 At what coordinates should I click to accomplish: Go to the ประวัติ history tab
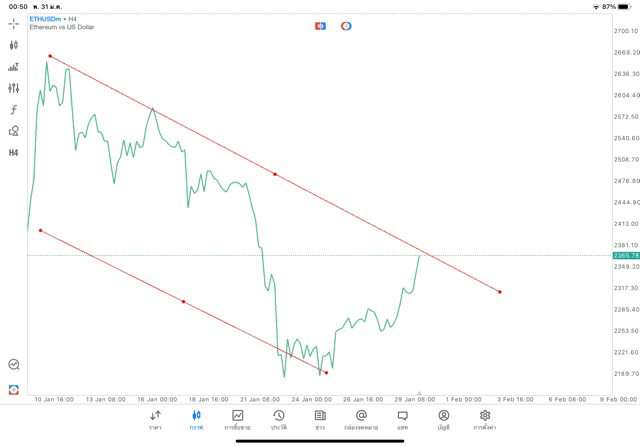tap(278, 419)
